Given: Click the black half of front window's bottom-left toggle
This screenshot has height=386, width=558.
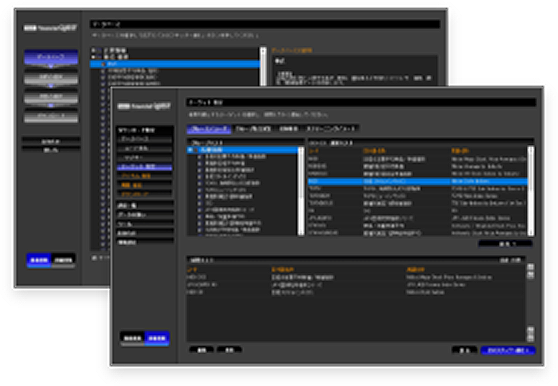Looking at the screenshot, I should click(x=132, y=338).
